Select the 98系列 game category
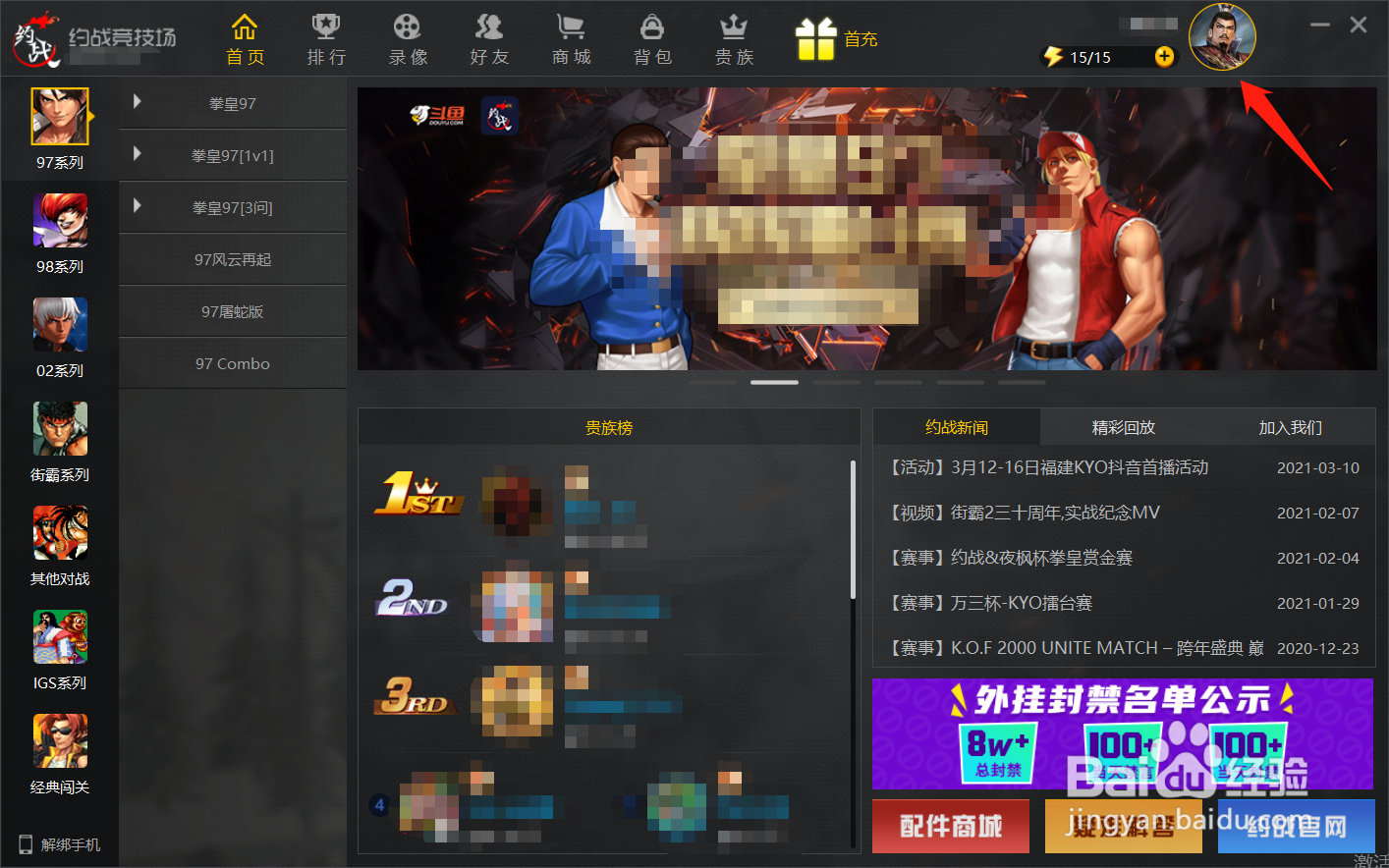1389x868 pixels. pyautogui.click(x=60, y=234)
